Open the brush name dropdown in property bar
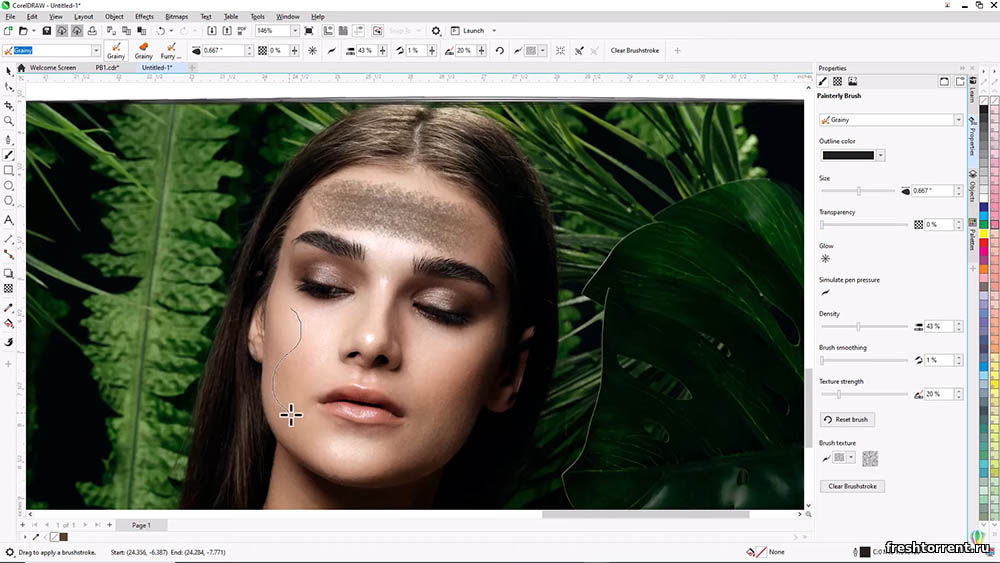The width and height of the screenshot is (1000, 563). point(96,50)
